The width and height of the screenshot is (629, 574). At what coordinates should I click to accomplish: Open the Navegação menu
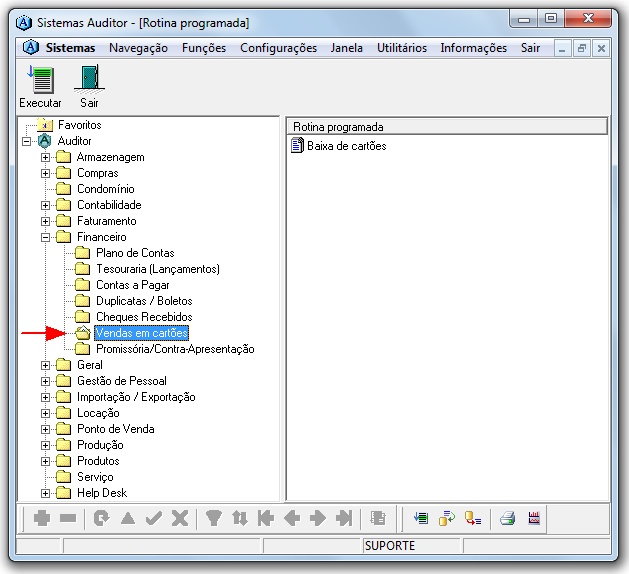click(x=138, y=48)
